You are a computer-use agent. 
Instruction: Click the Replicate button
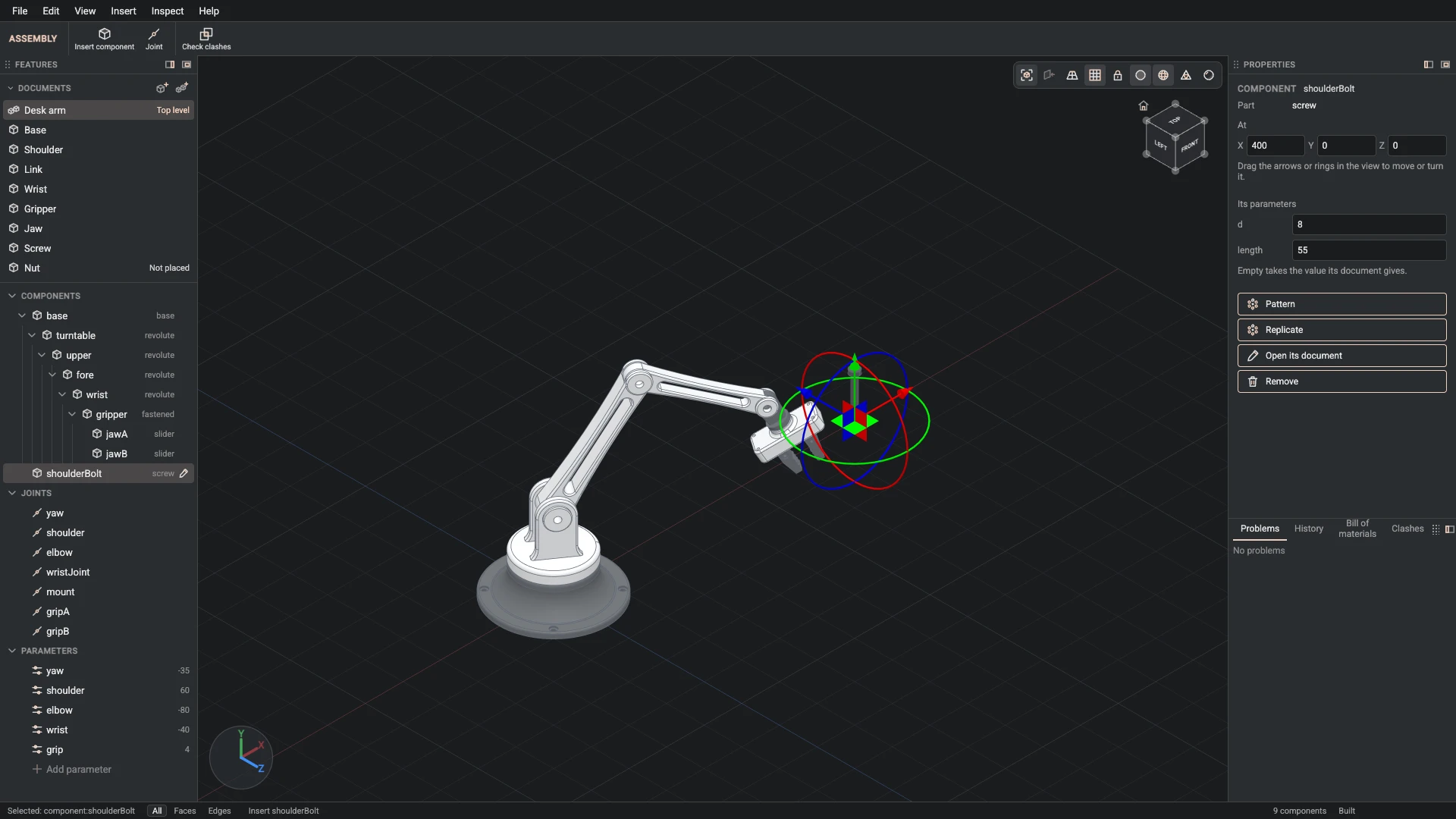(1341, 330)
